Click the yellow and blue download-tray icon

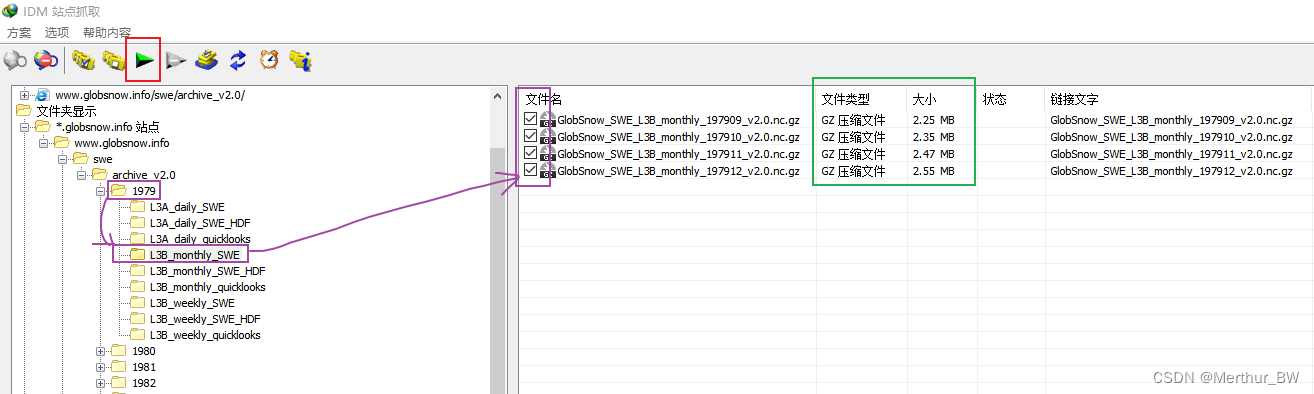[x=207, y=61]
